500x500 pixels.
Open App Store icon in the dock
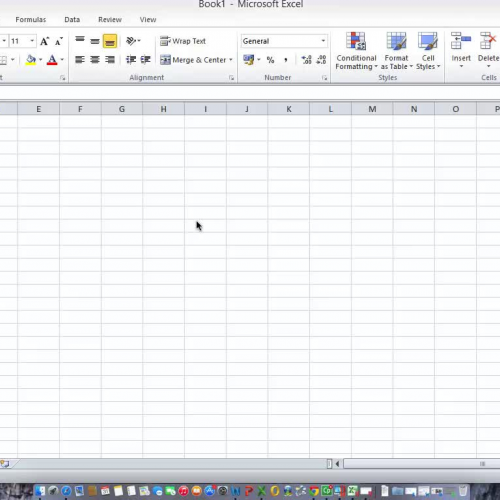click(x=210, y=491)
